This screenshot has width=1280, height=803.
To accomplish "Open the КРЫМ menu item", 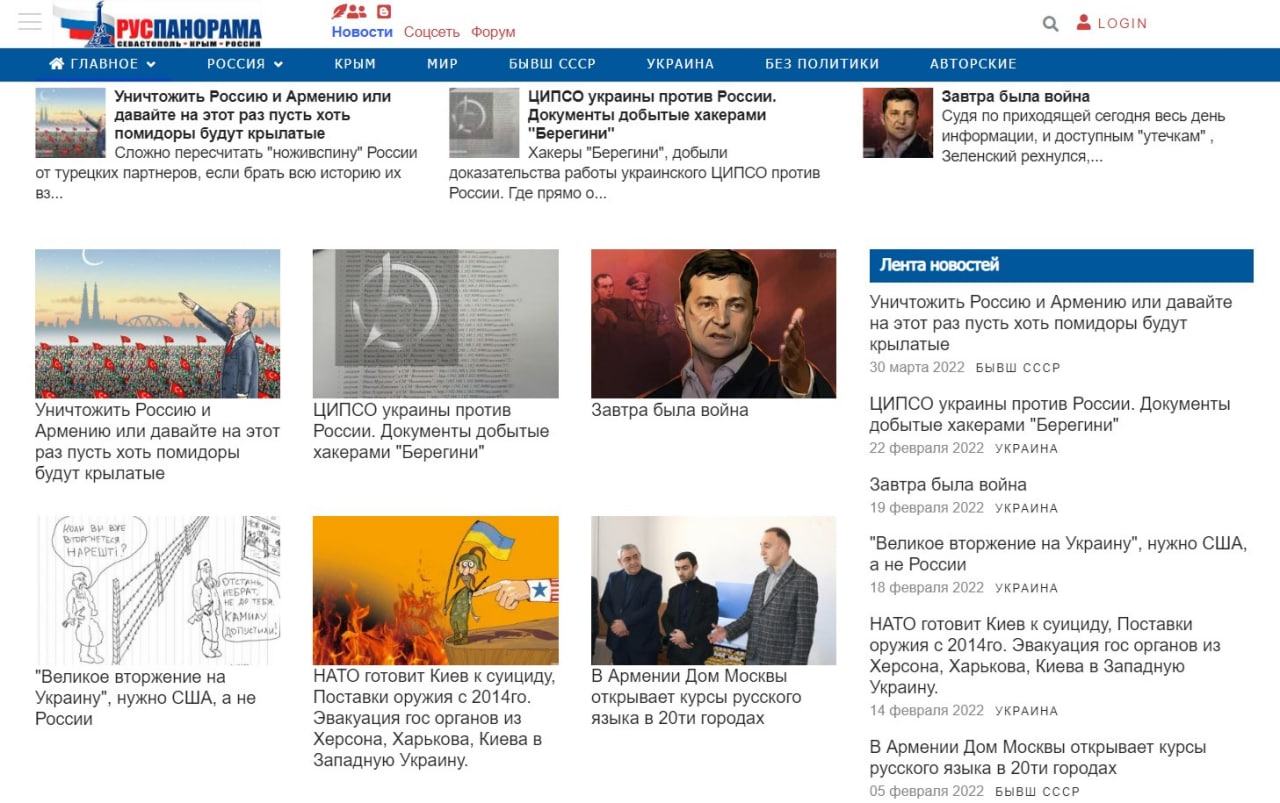I will [355, 64].
